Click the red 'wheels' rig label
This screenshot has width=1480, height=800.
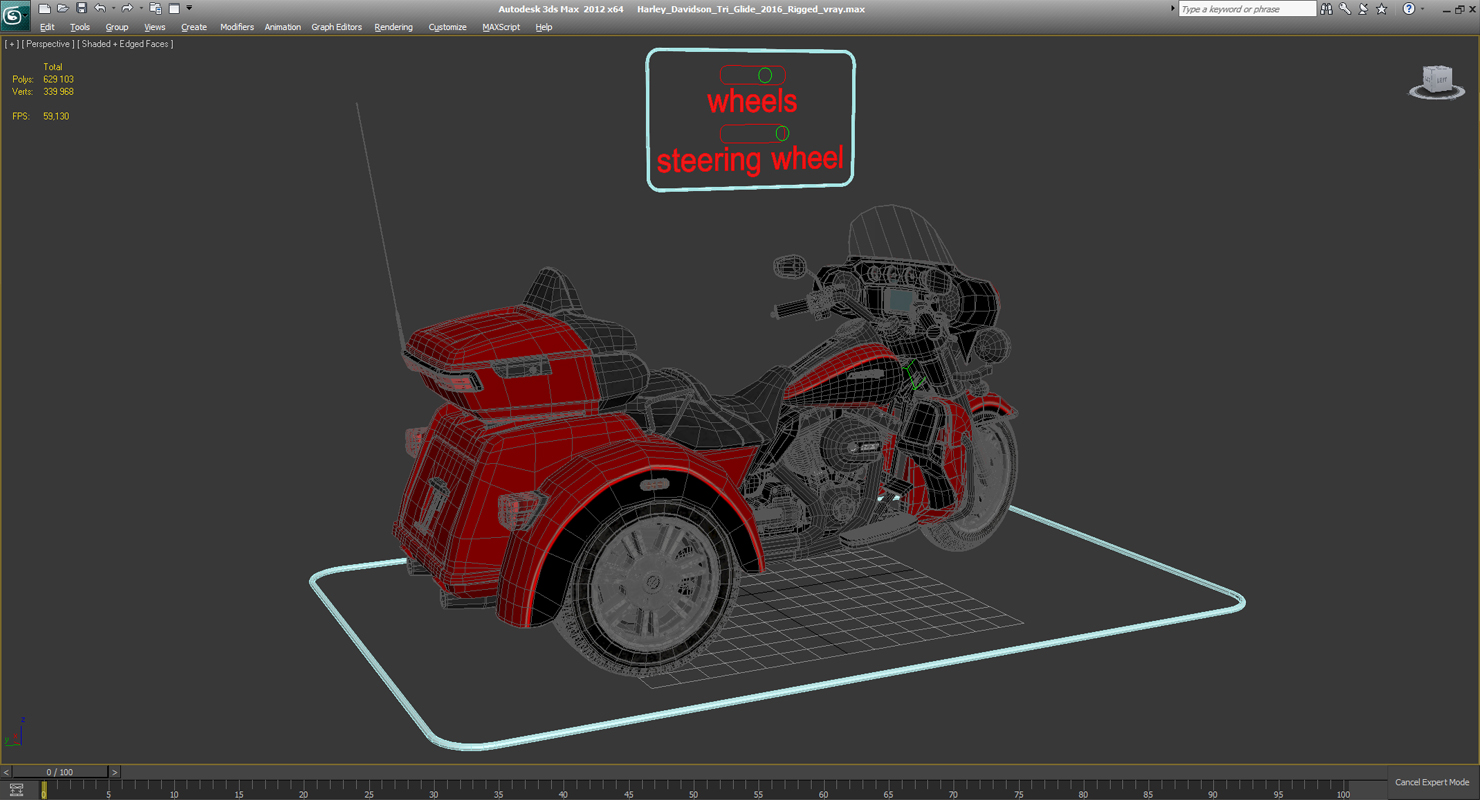point(752,101)
